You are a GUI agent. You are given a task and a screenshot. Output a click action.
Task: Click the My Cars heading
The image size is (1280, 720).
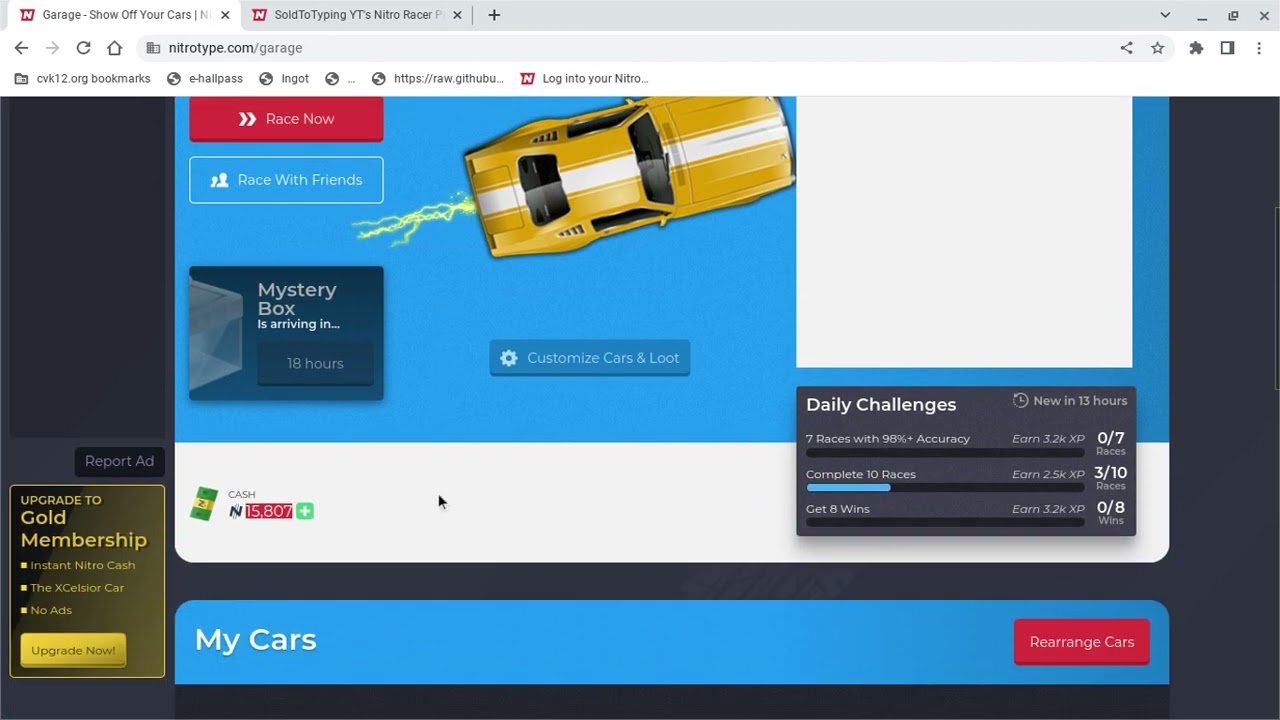pyautogui.click(x=255, y=640)
